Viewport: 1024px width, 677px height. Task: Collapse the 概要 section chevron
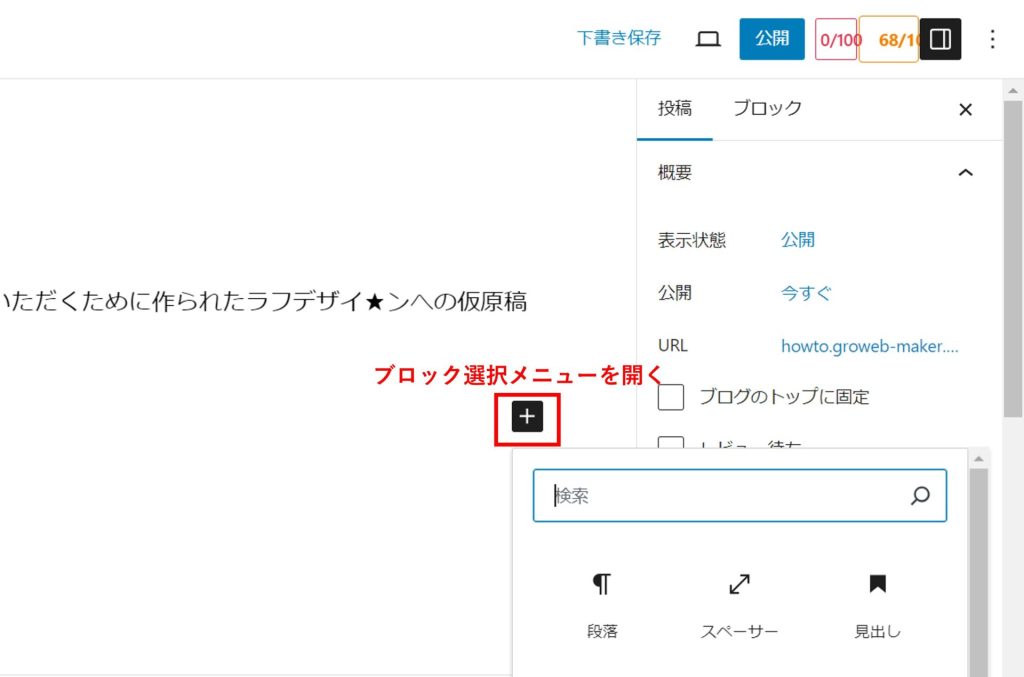(x=965, y=173)
